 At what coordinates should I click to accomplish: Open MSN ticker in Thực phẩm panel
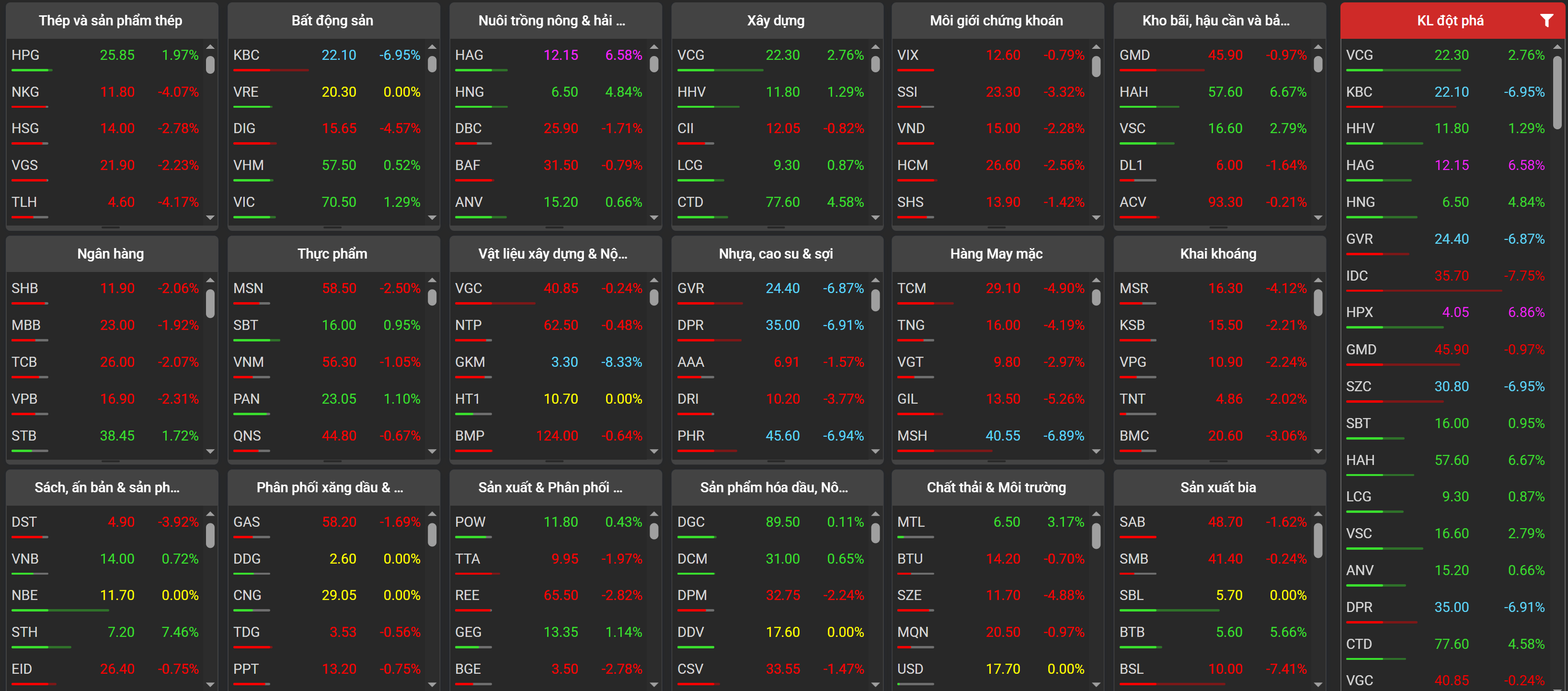(x=248, y=288)
